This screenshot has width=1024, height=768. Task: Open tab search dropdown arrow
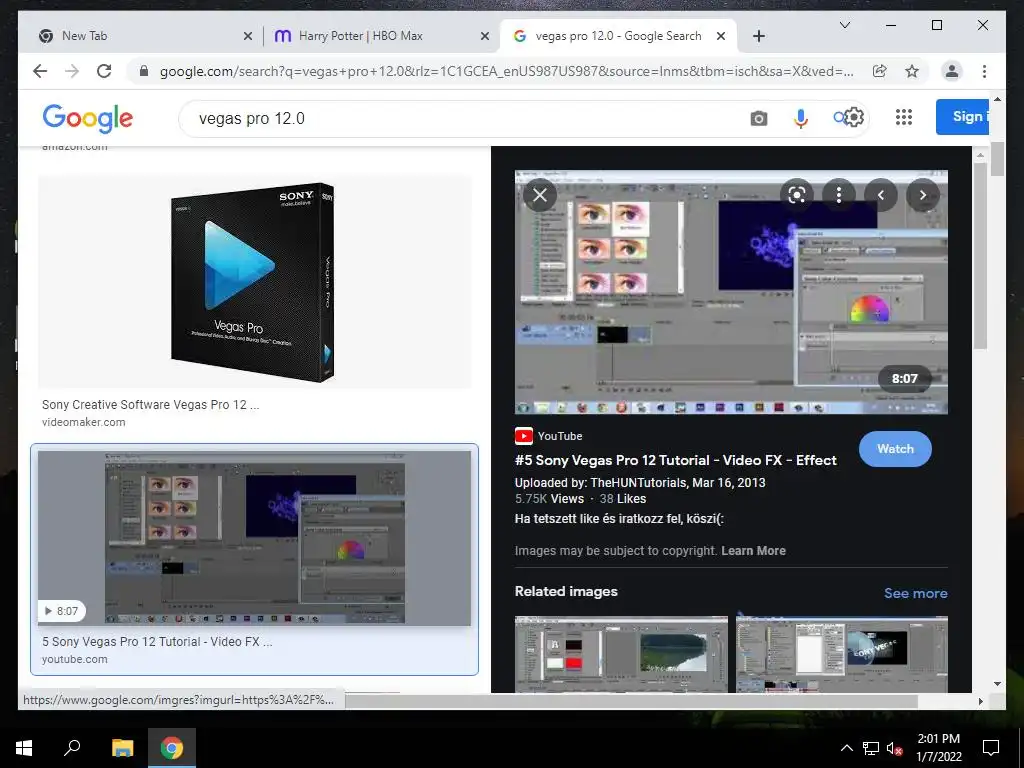(x=844, y=25)
